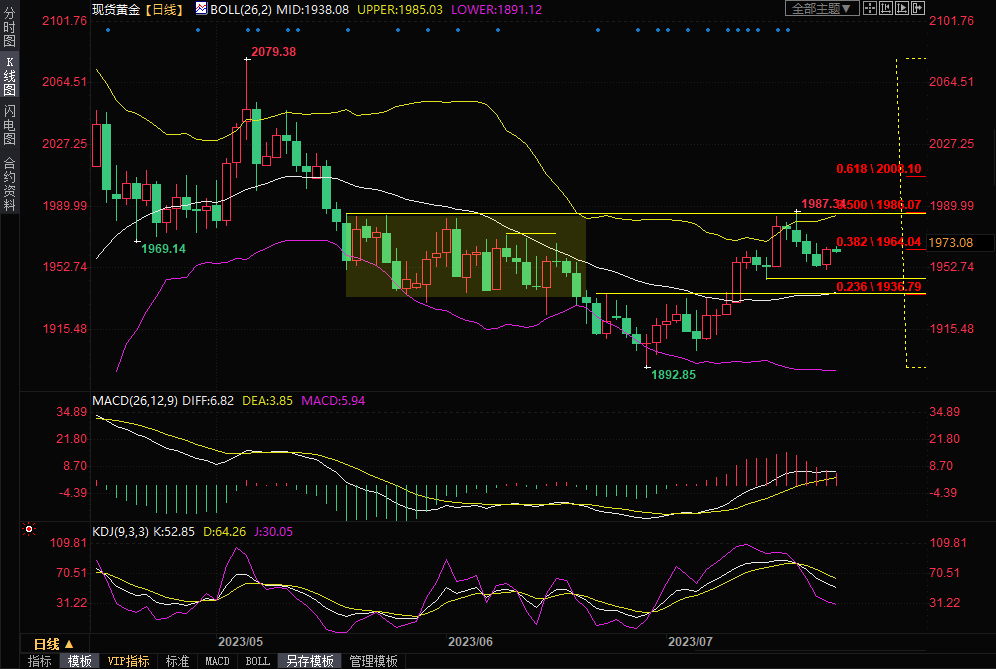Select the 模板 tab at bottom
This screenshot has height=669, width=996.
80,661
